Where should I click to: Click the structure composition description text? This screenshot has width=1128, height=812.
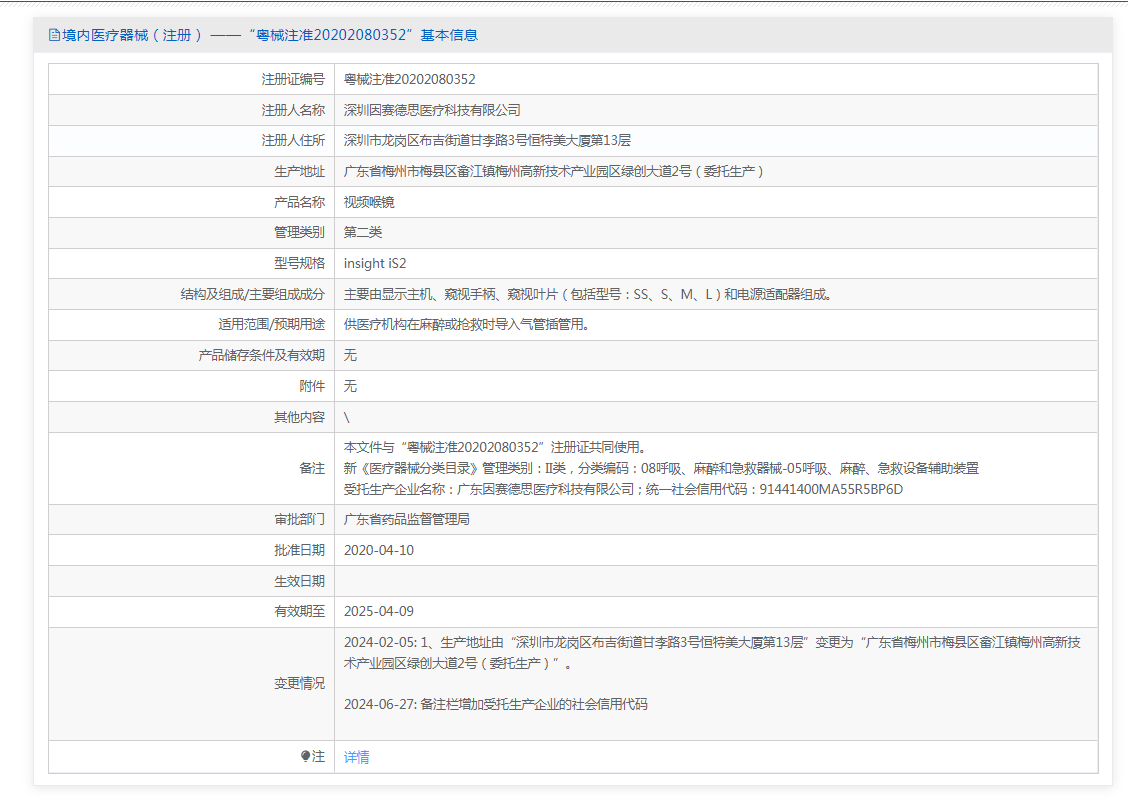(x=588, y=295)
